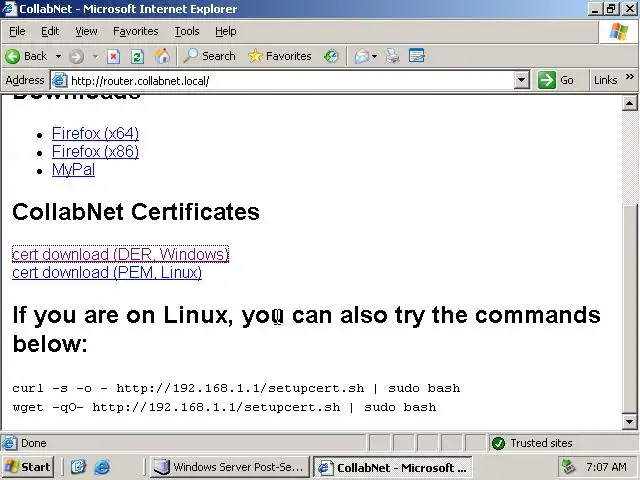Click the Back button in the toolbar
Viewport: 640px width, 480px height.
click(x=26, y=56)
